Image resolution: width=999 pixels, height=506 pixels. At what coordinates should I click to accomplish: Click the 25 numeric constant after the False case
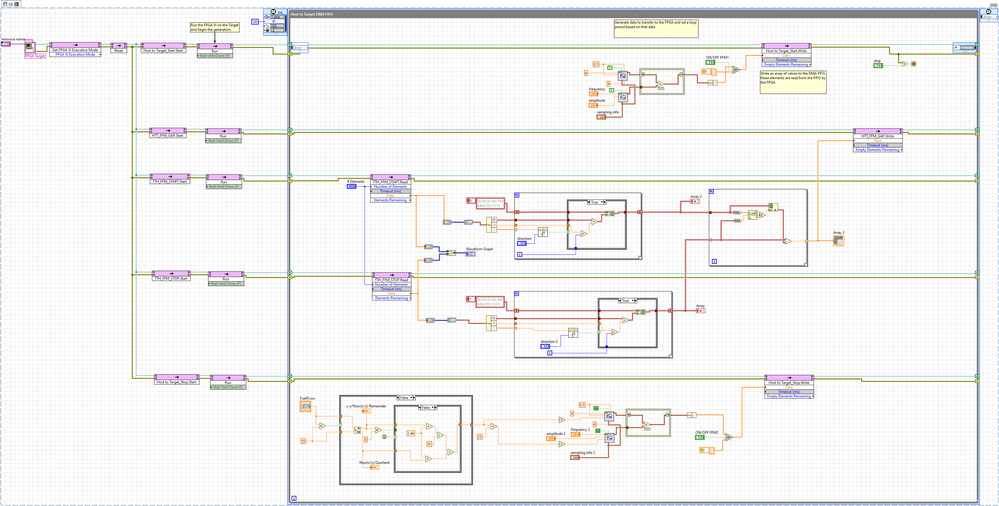(x=479, y=437)
